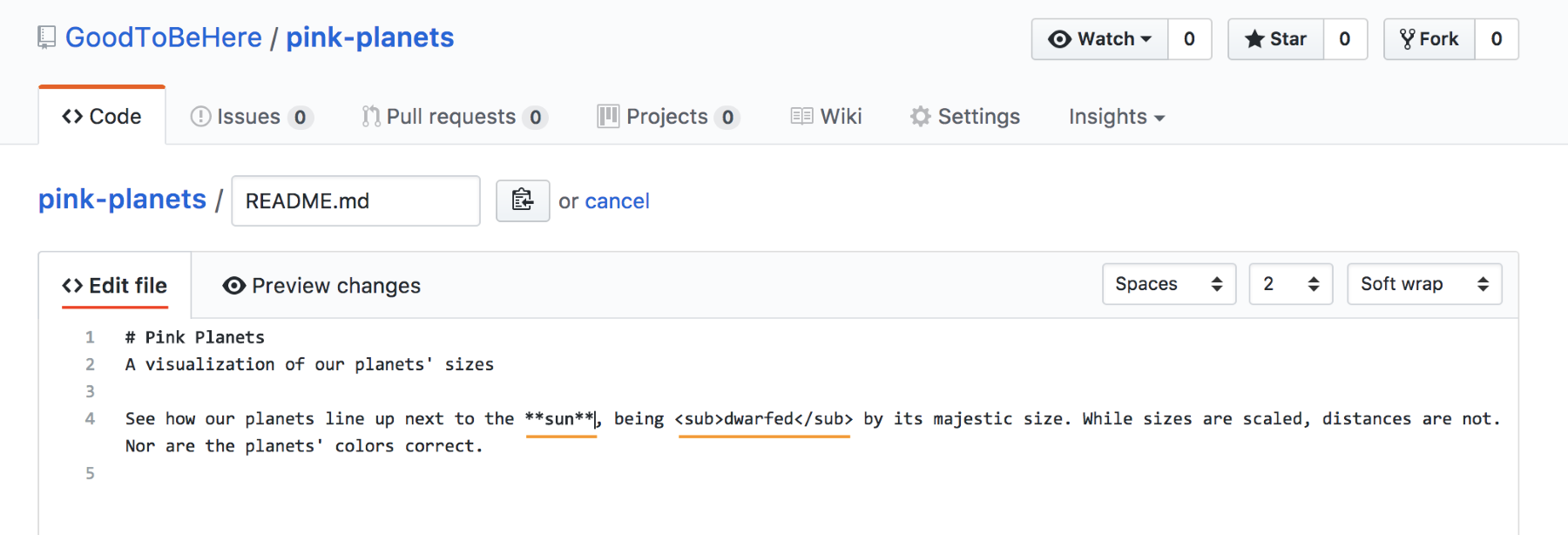Open the GoodToBeHere owner profile link
The image size is (1568, 535).
coord(164,37)
